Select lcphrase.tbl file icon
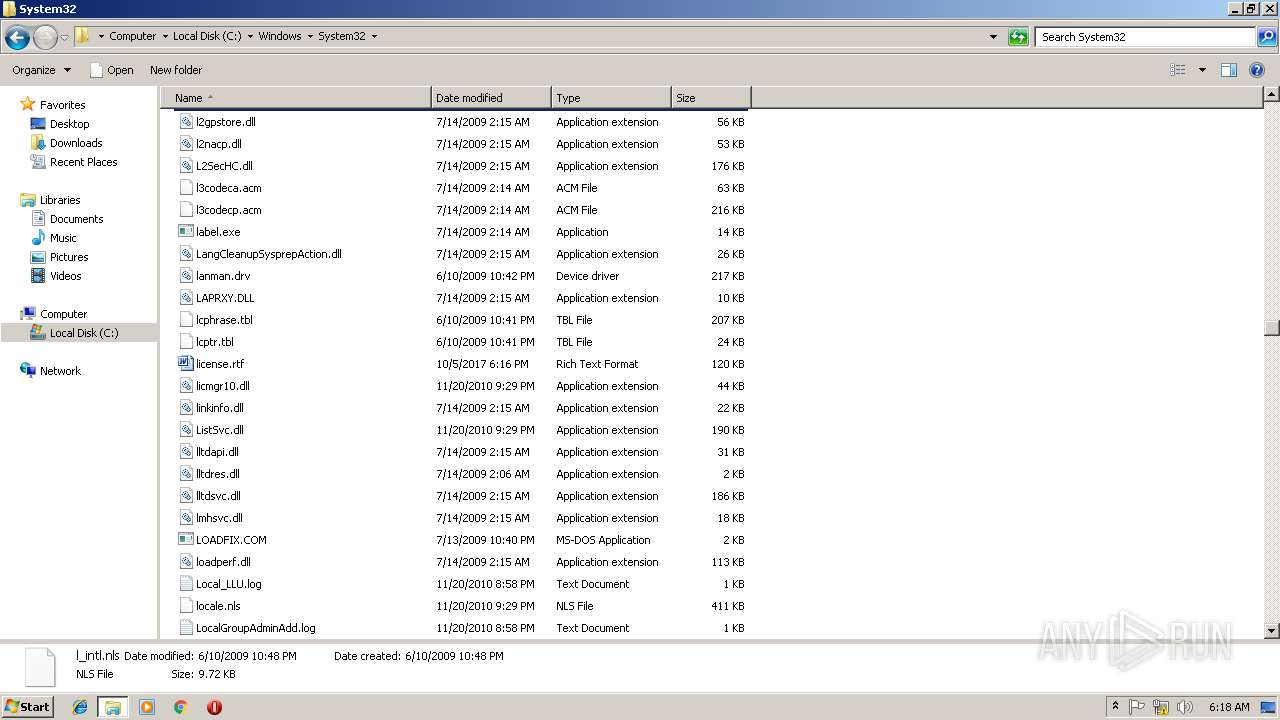Screen dimensions: 1280x720 (x=186, y=320)
